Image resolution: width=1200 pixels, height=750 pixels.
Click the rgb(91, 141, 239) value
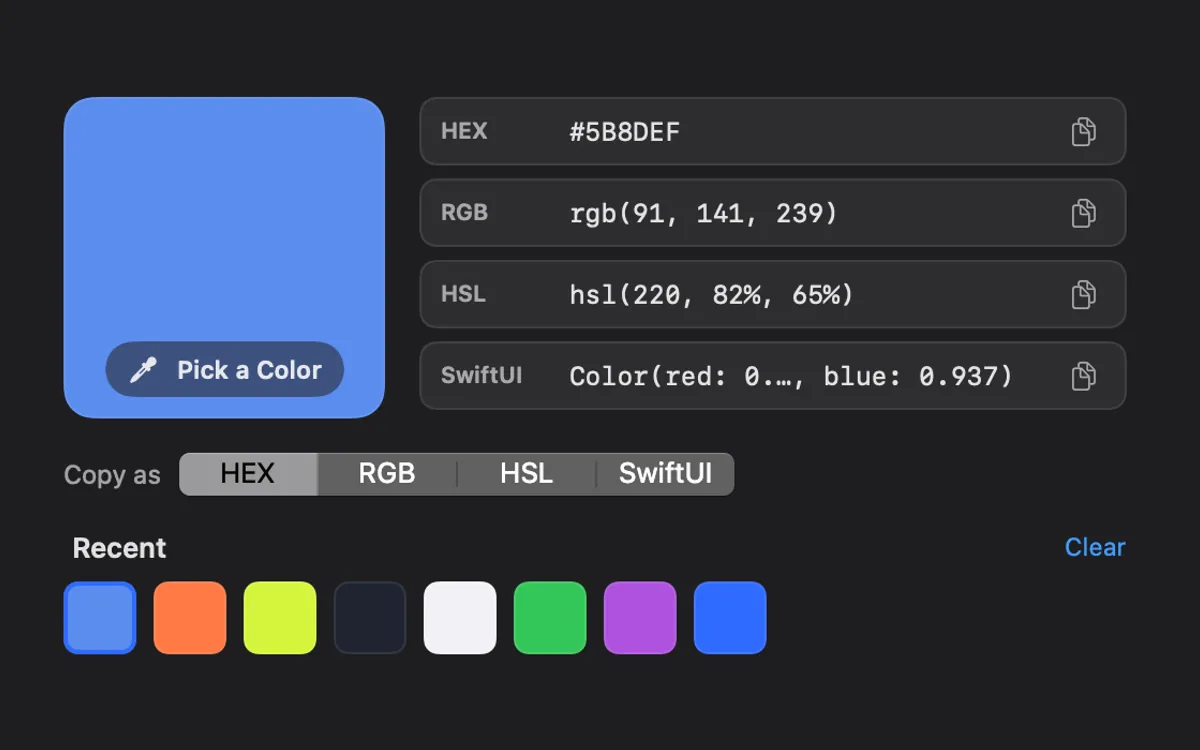pyautogui.click(x=704, y=213)
